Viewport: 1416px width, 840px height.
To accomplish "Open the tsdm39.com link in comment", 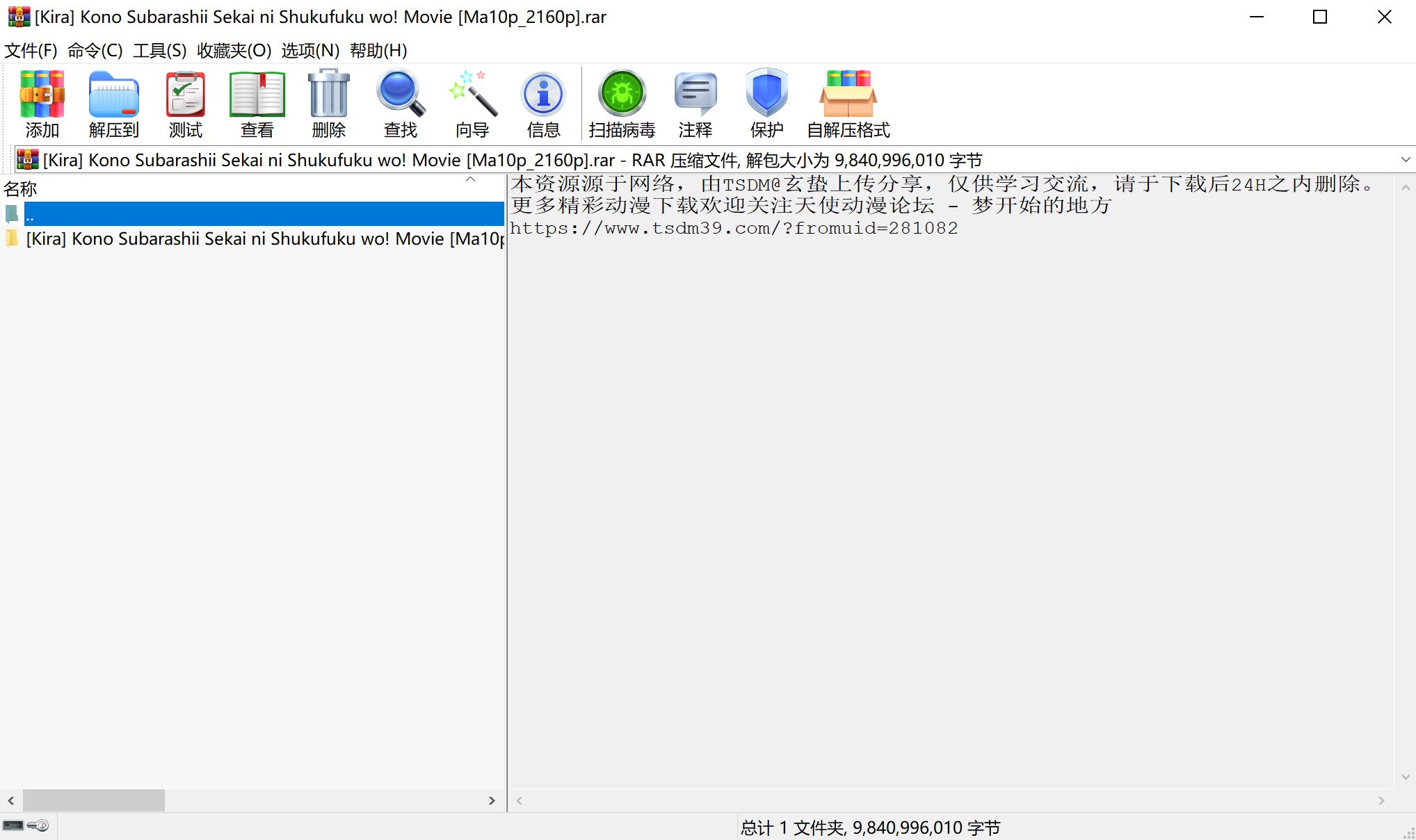I will (734, 227).
